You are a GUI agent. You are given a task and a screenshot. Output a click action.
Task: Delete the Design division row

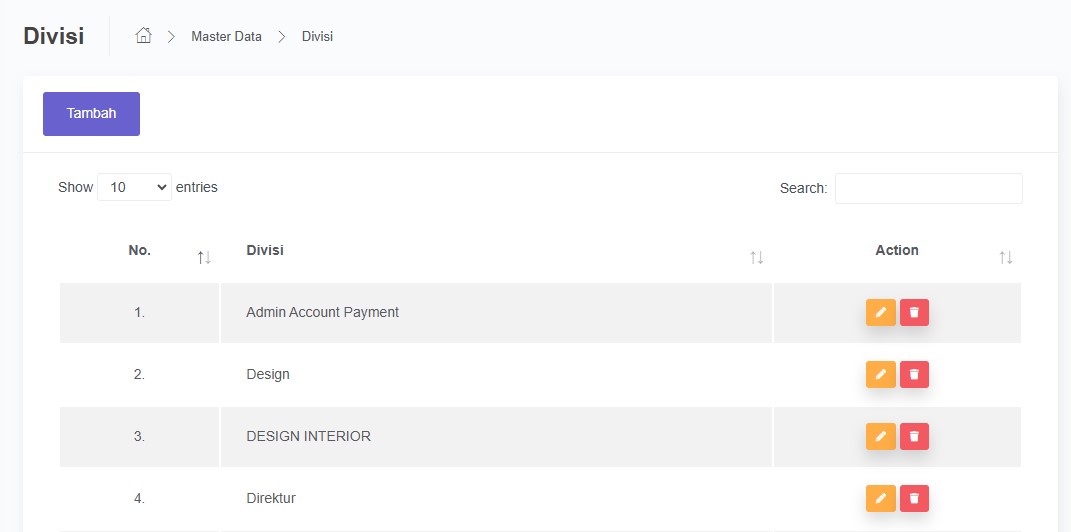pos(914,375)
